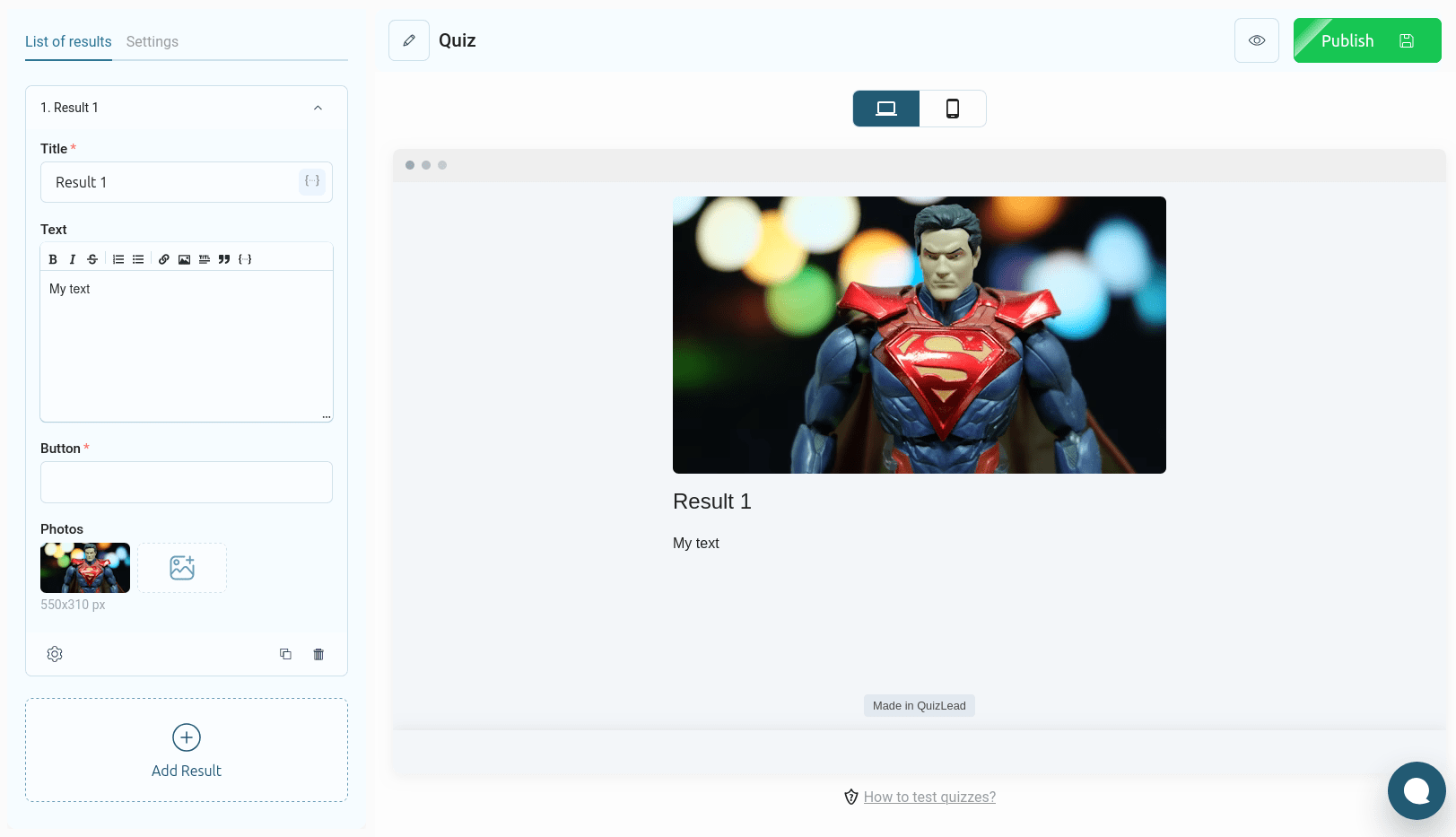Add a new result
The width and height of the screenshot is (1456, 837).
(x=187, y=750)
